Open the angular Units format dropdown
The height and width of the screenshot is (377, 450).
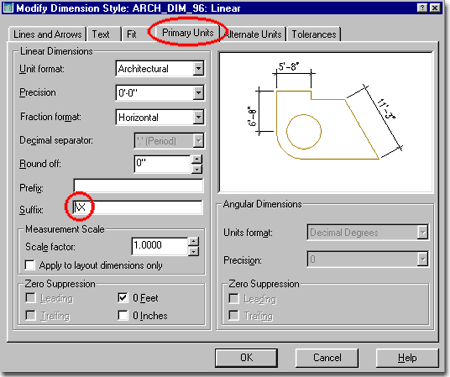click(x=423, y=232)
